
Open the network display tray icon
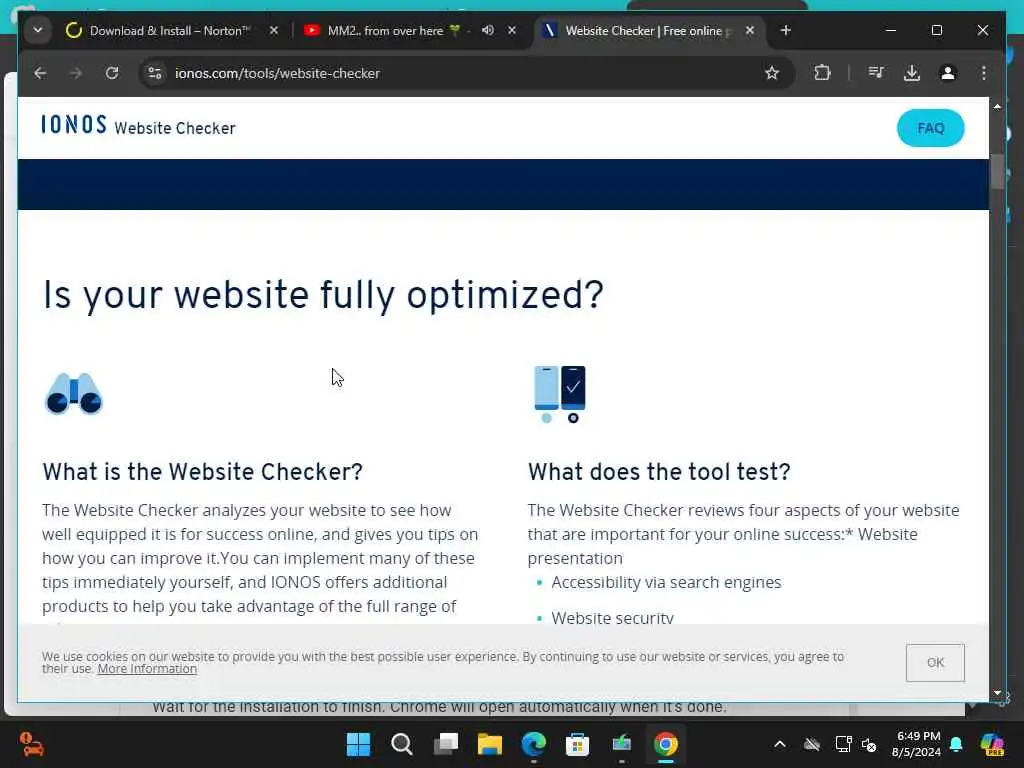843,744
